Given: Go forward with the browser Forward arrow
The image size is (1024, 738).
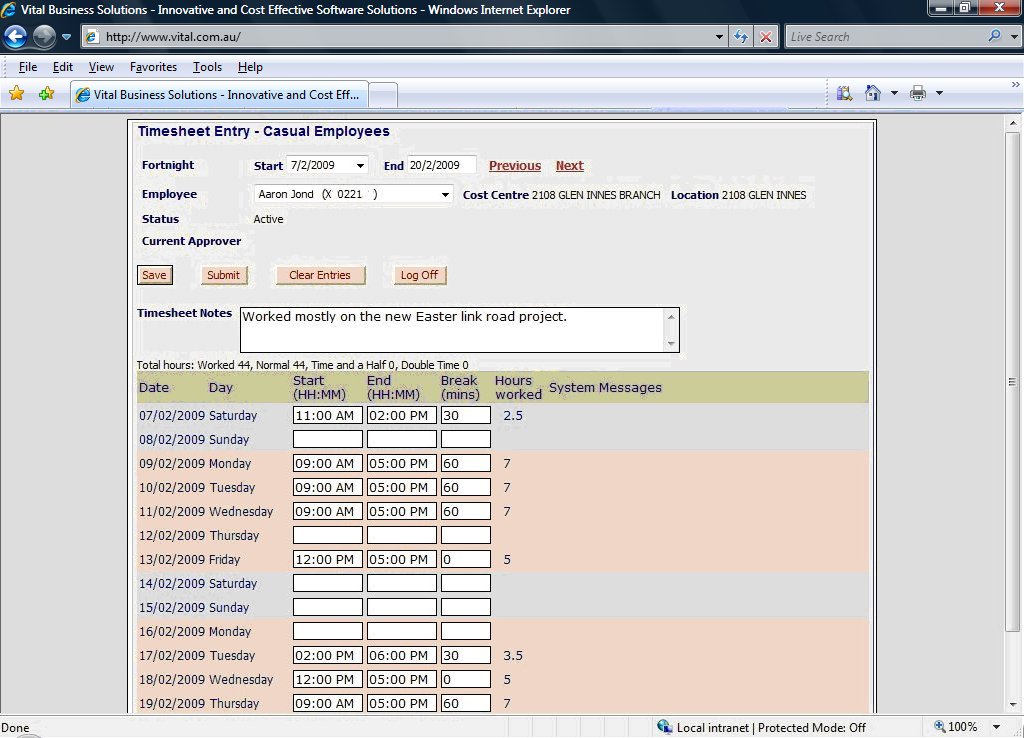Looking at the screenshot, I should click(x=44, y=37).
